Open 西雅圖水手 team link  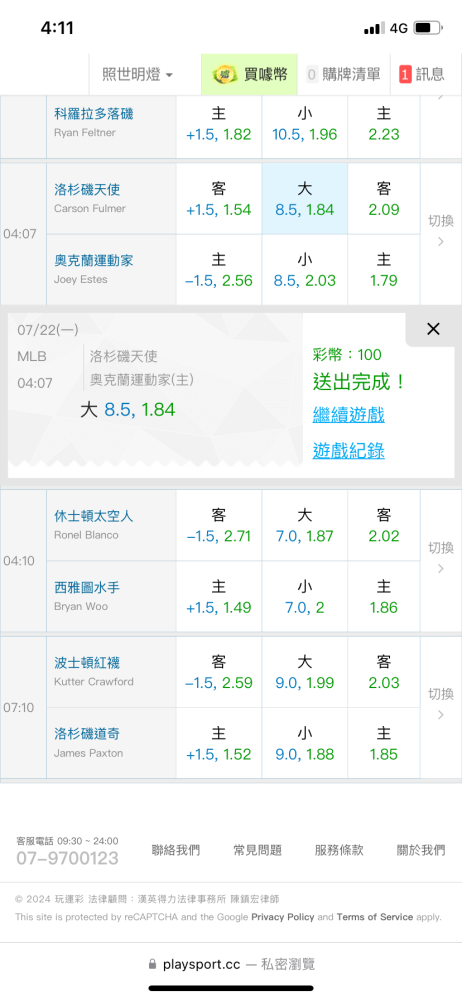click(x=87, y=587)
